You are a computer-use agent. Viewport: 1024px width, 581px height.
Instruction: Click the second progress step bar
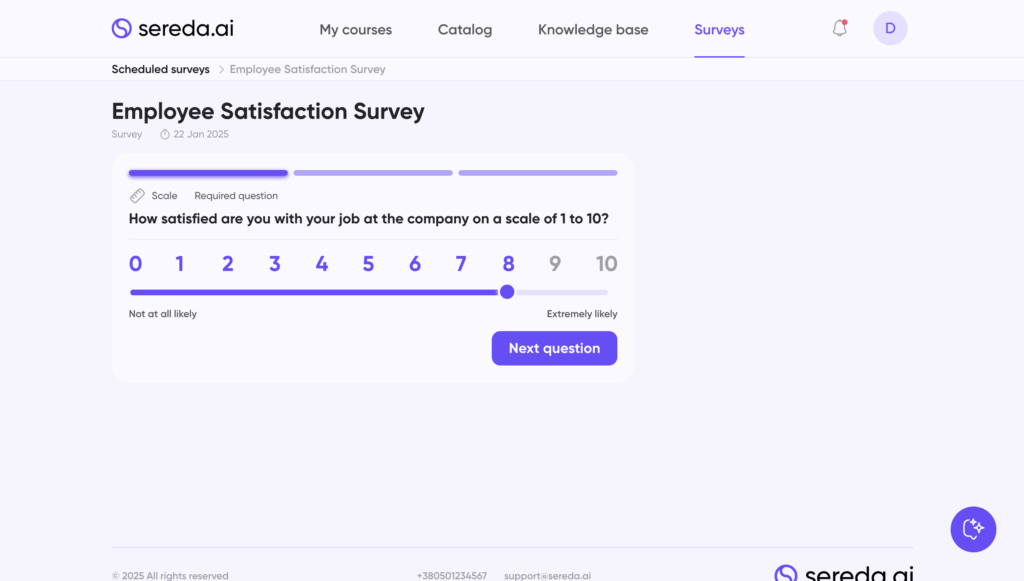point(373,173)
